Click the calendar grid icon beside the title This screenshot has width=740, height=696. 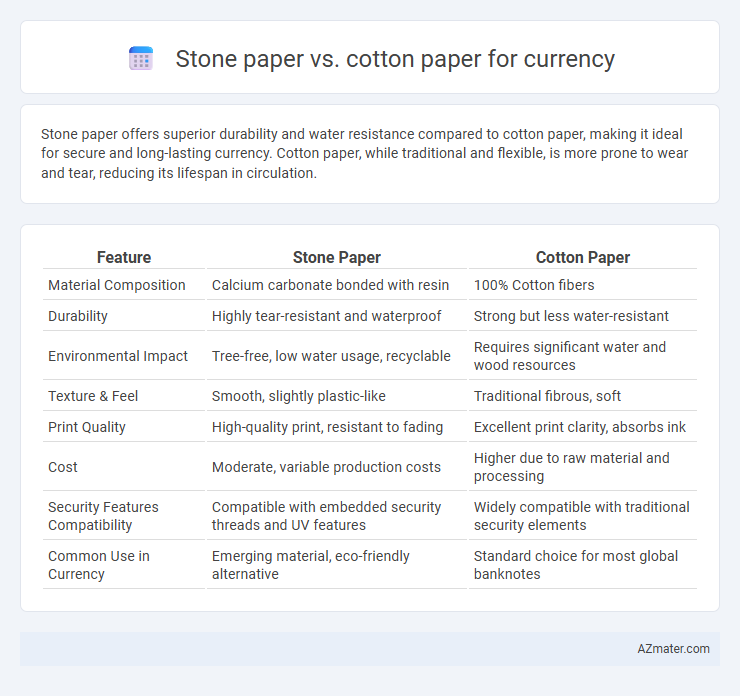point(141,59)
